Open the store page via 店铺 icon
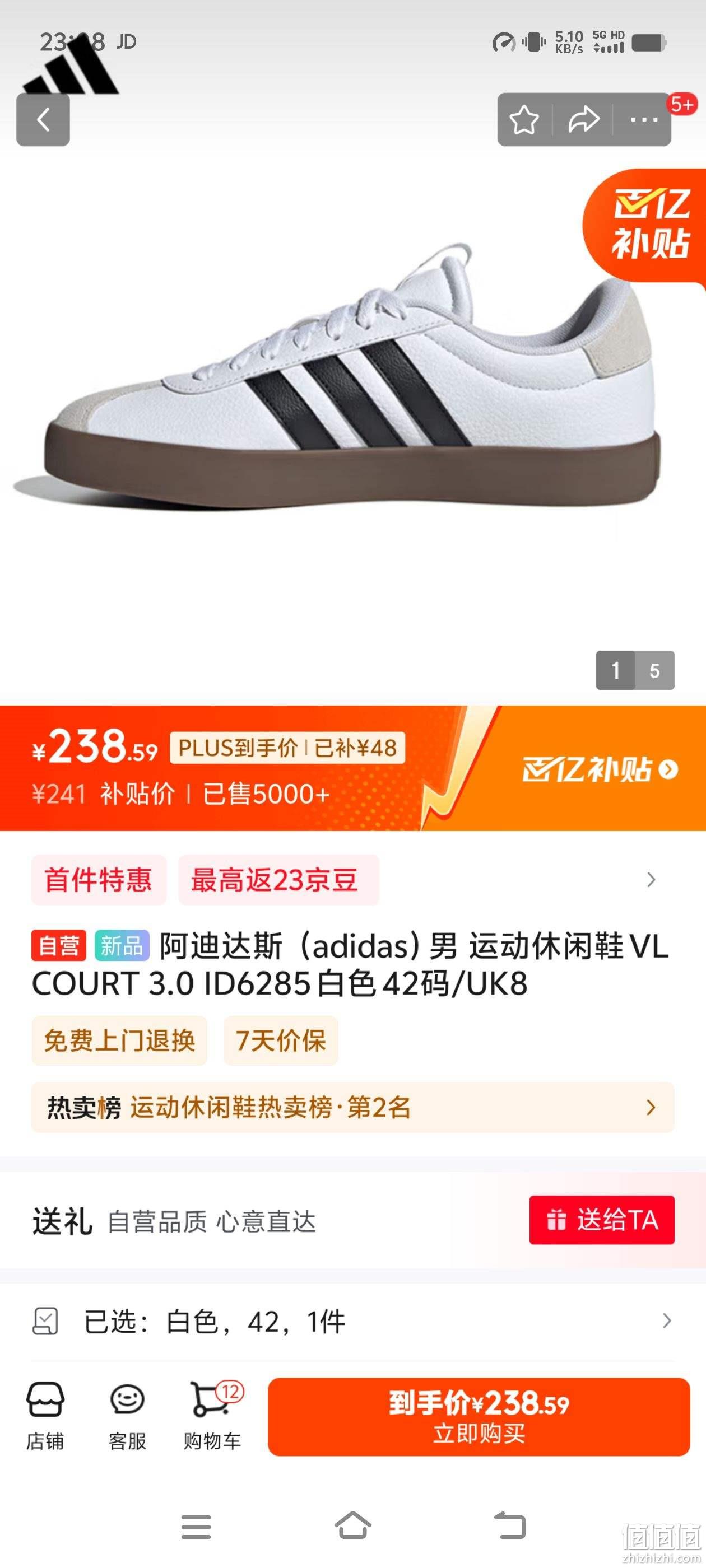Viewport: 706px width, 1568px height. tap(44, 1416)
